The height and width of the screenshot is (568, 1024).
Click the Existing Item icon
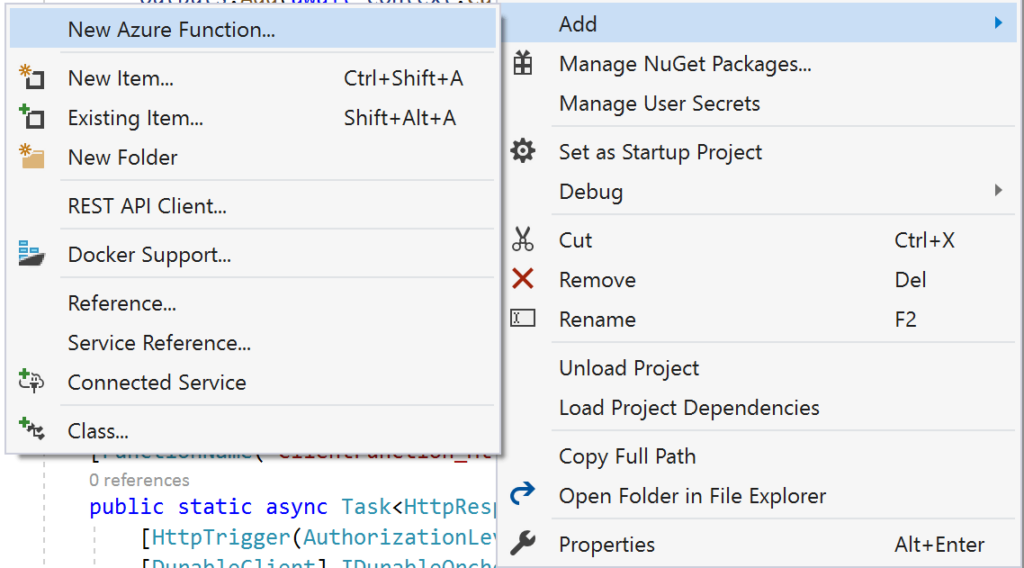pos(31,118)
